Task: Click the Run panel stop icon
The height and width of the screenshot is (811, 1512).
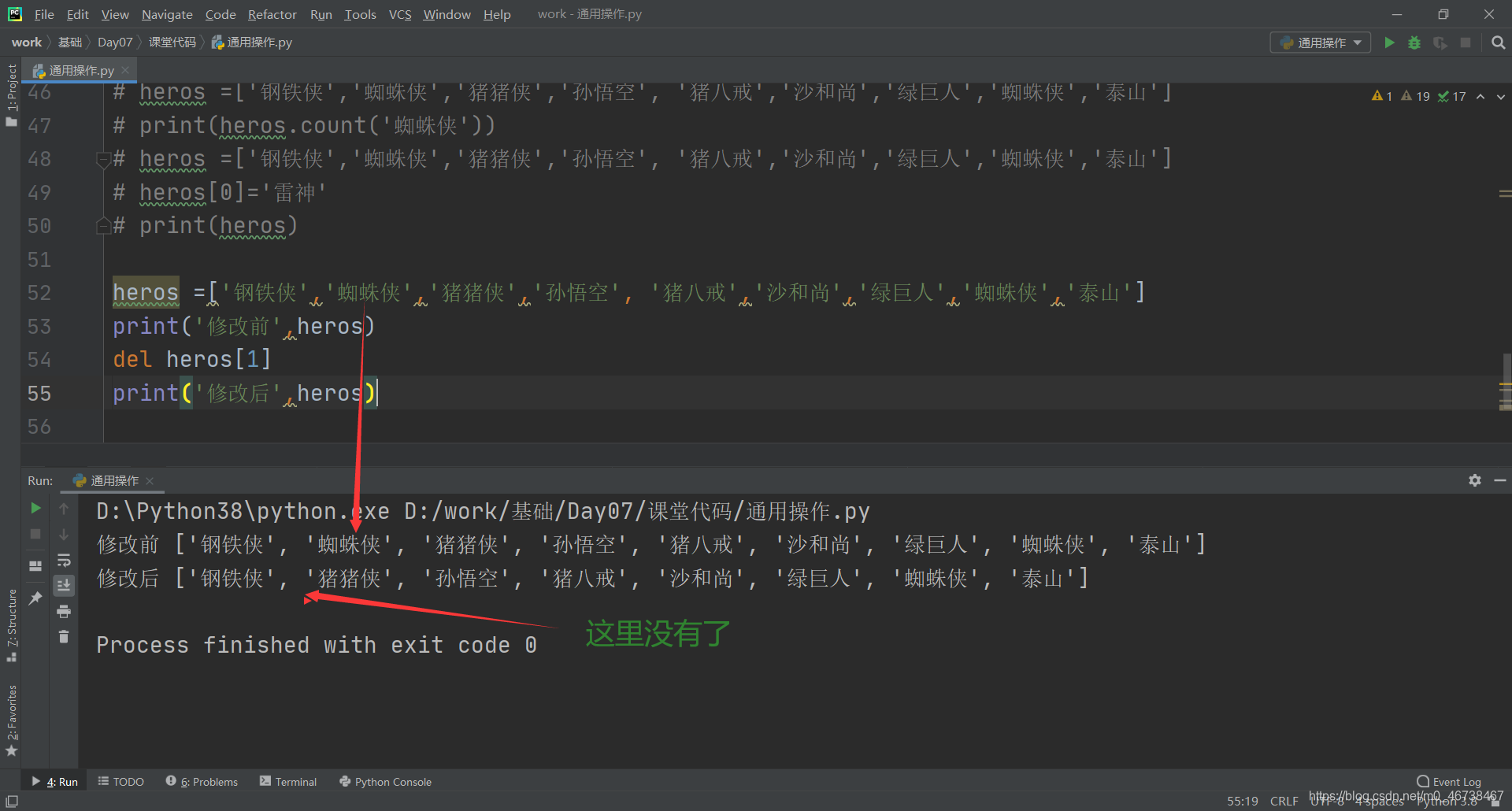Action: click(35, 534)
